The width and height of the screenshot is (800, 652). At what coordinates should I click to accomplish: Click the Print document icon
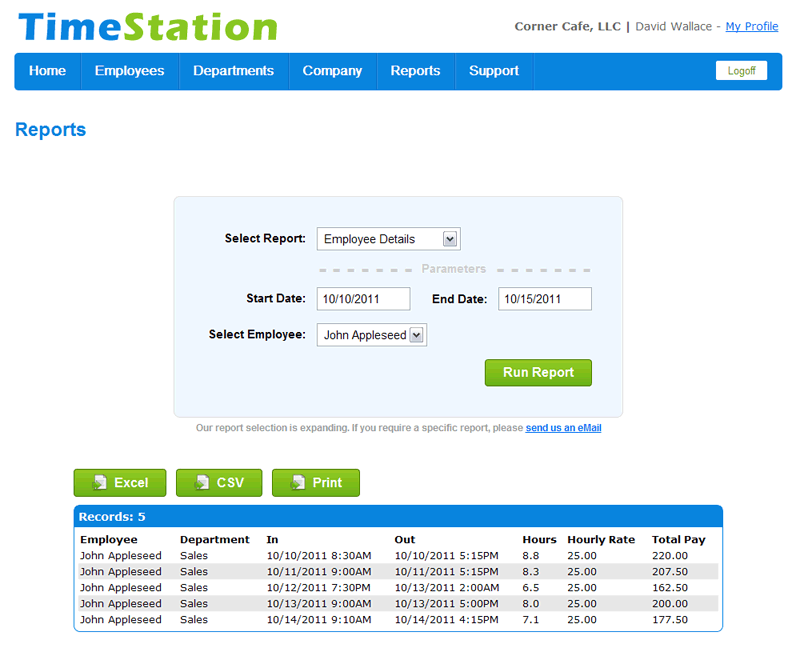(297, 482)
